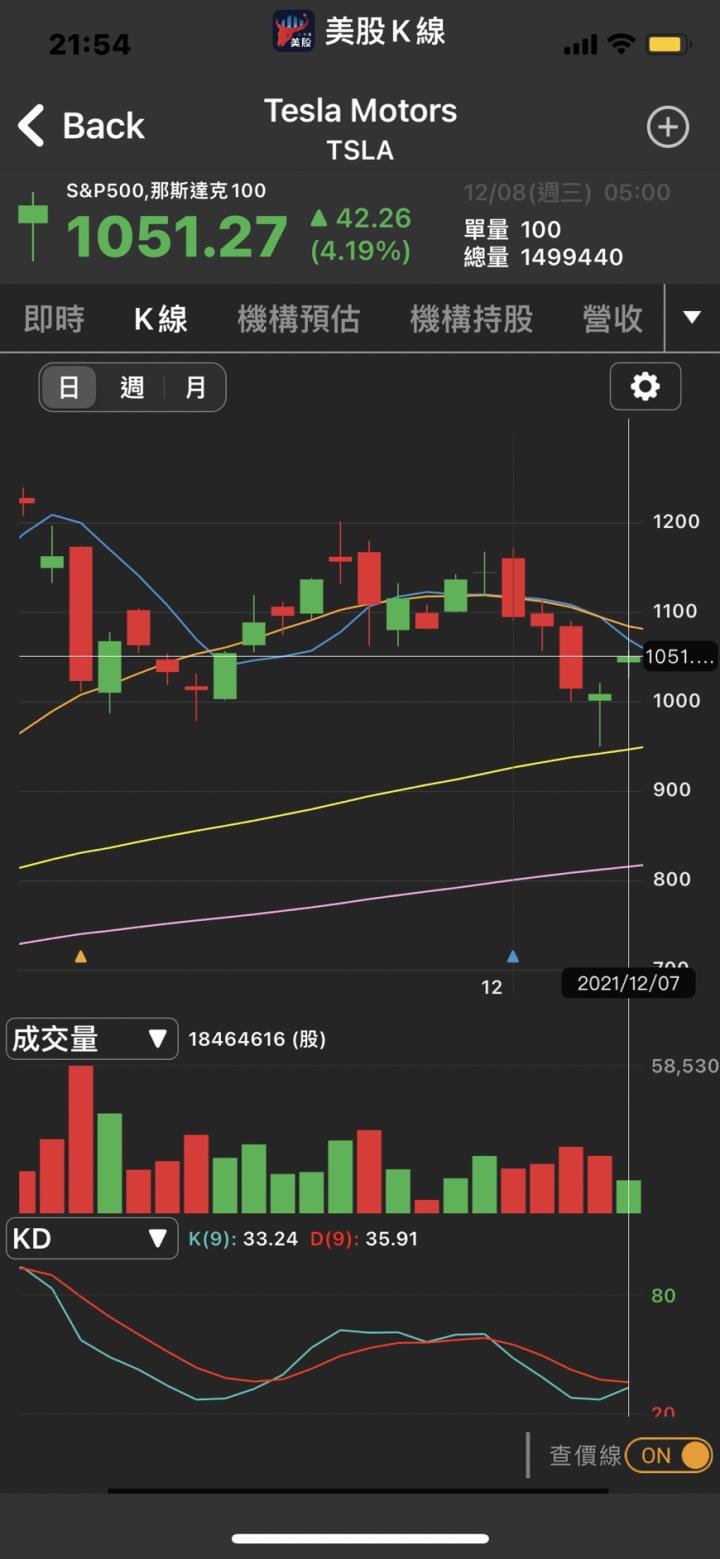Tap the Back arrow icon
Image resolution: width=720 pixels, height=1559 pixels.
tap(32, 127)
